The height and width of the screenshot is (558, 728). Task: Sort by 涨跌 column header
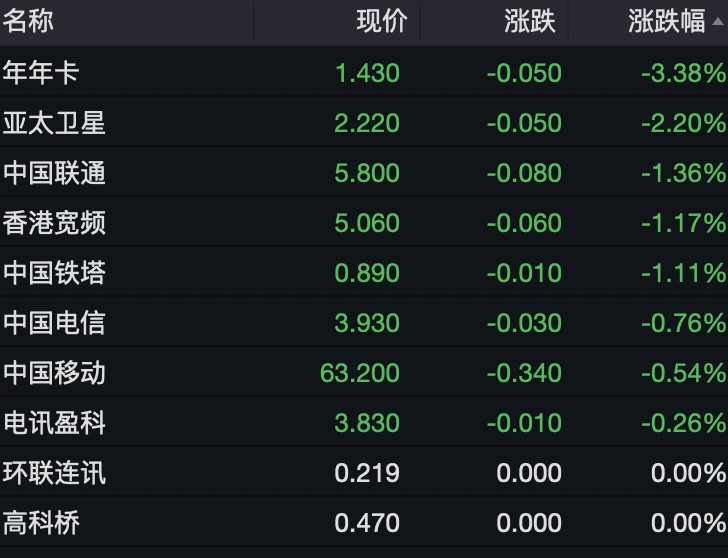point(530,22)
